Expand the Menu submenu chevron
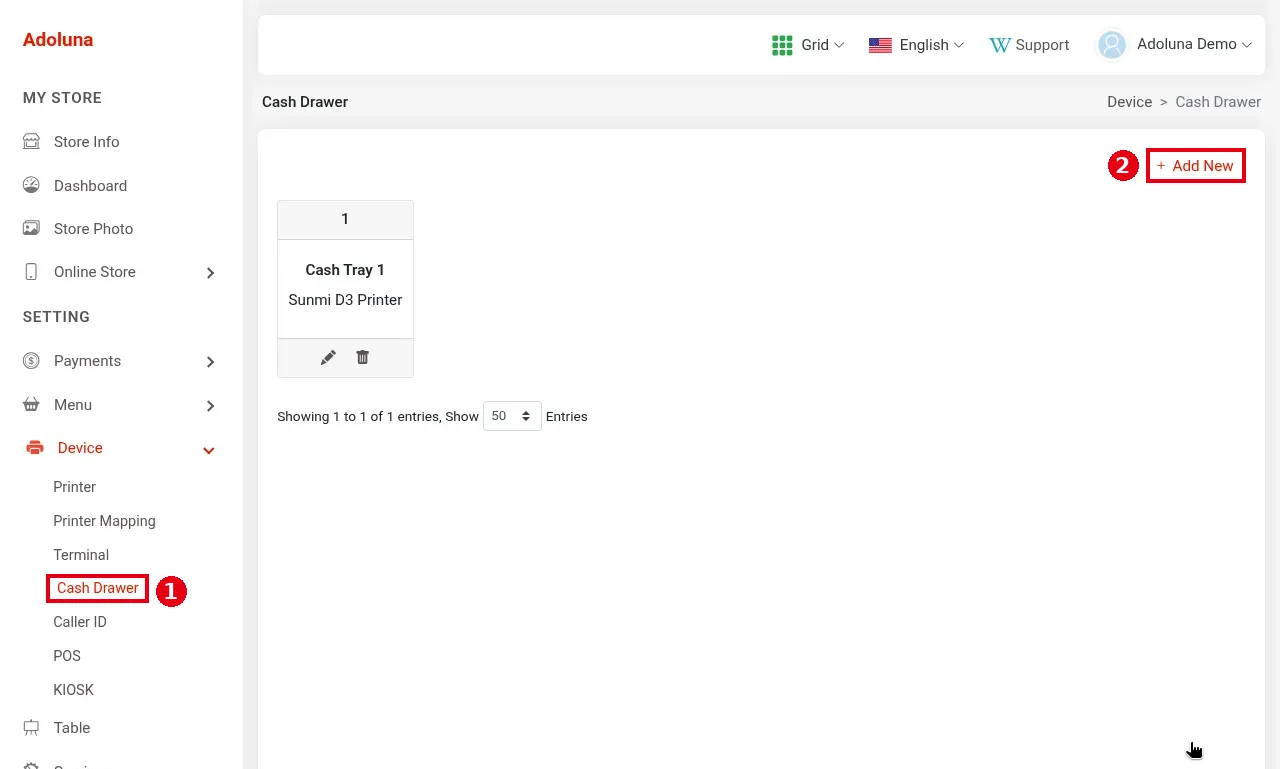The image size is (1280, 769). click(210, 406)
